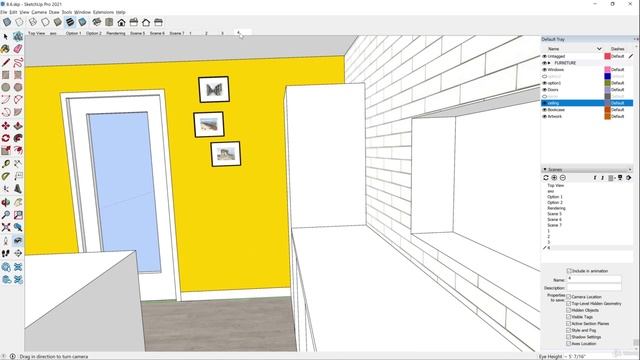Select the Circle tool
The height and width of the screenshot is (360, 640).
point(6,87)
